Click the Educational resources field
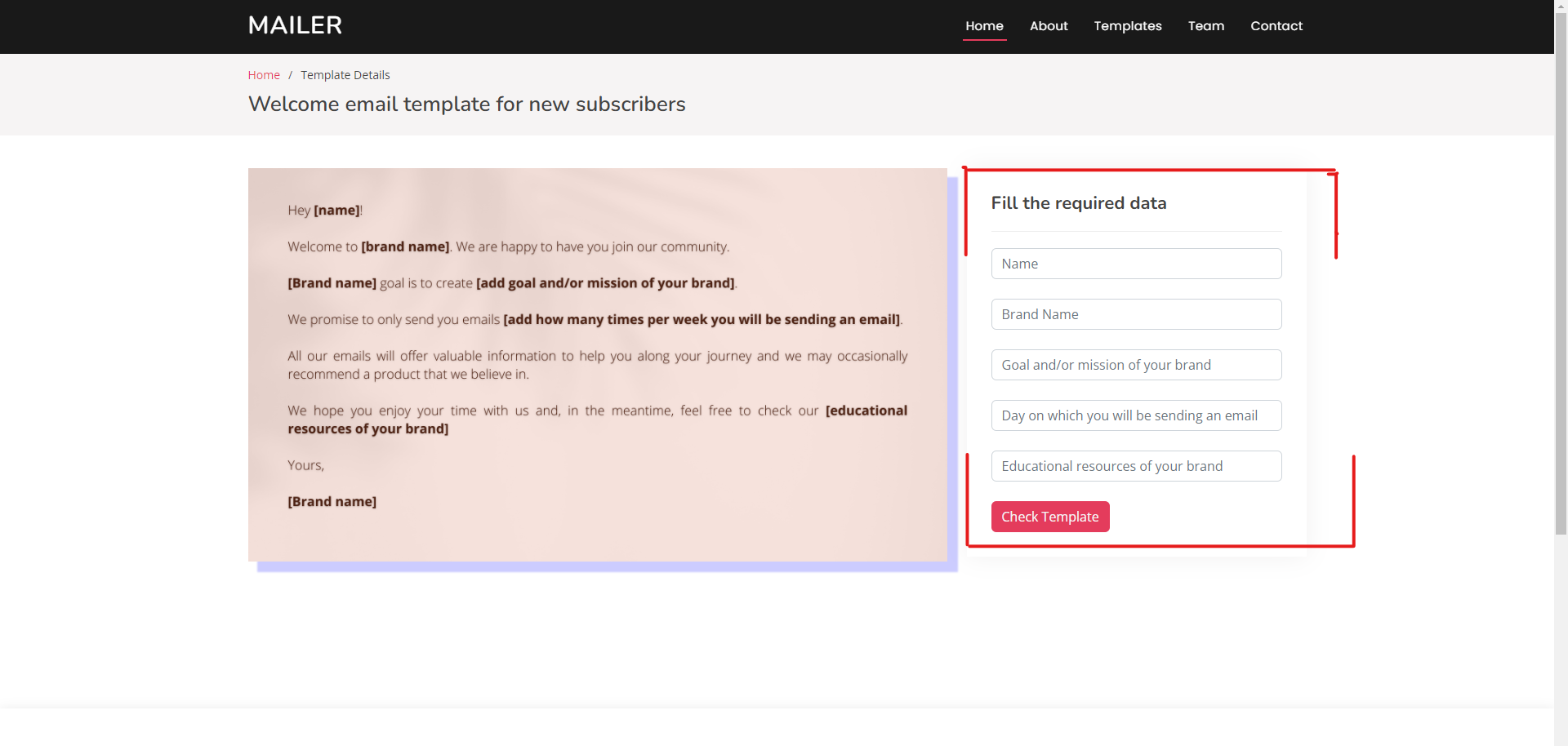 [1136, 465]
